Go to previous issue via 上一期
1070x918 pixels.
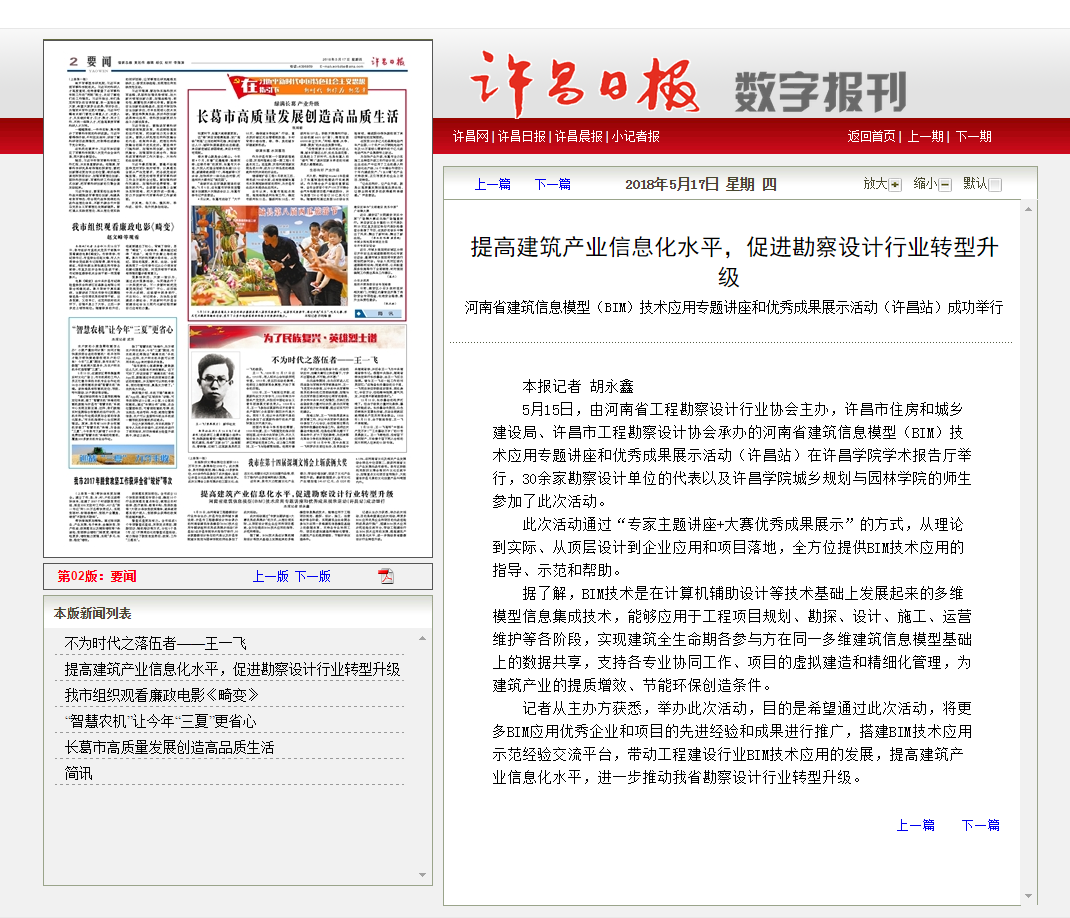point(925,136)
